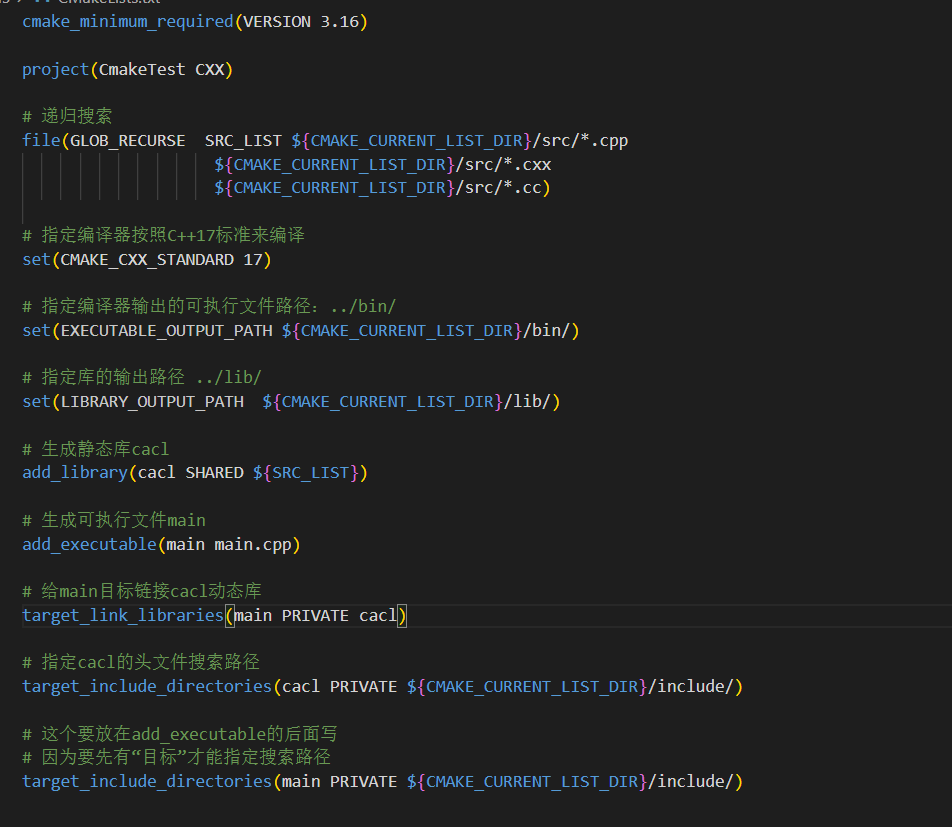Click the /src/*.cpp path
952x827 pixels.
point(580,141)
